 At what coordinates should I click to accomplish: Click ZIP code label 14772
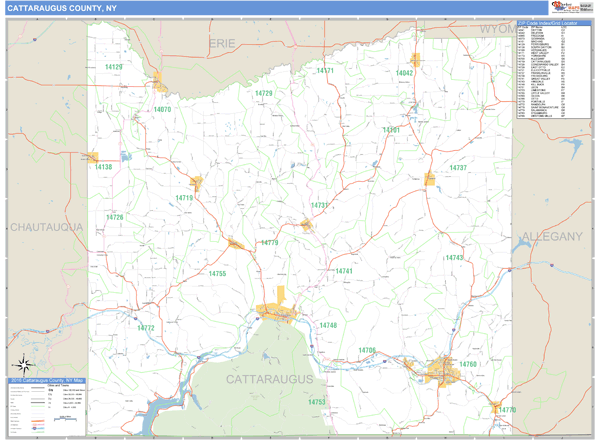[146, 328]
